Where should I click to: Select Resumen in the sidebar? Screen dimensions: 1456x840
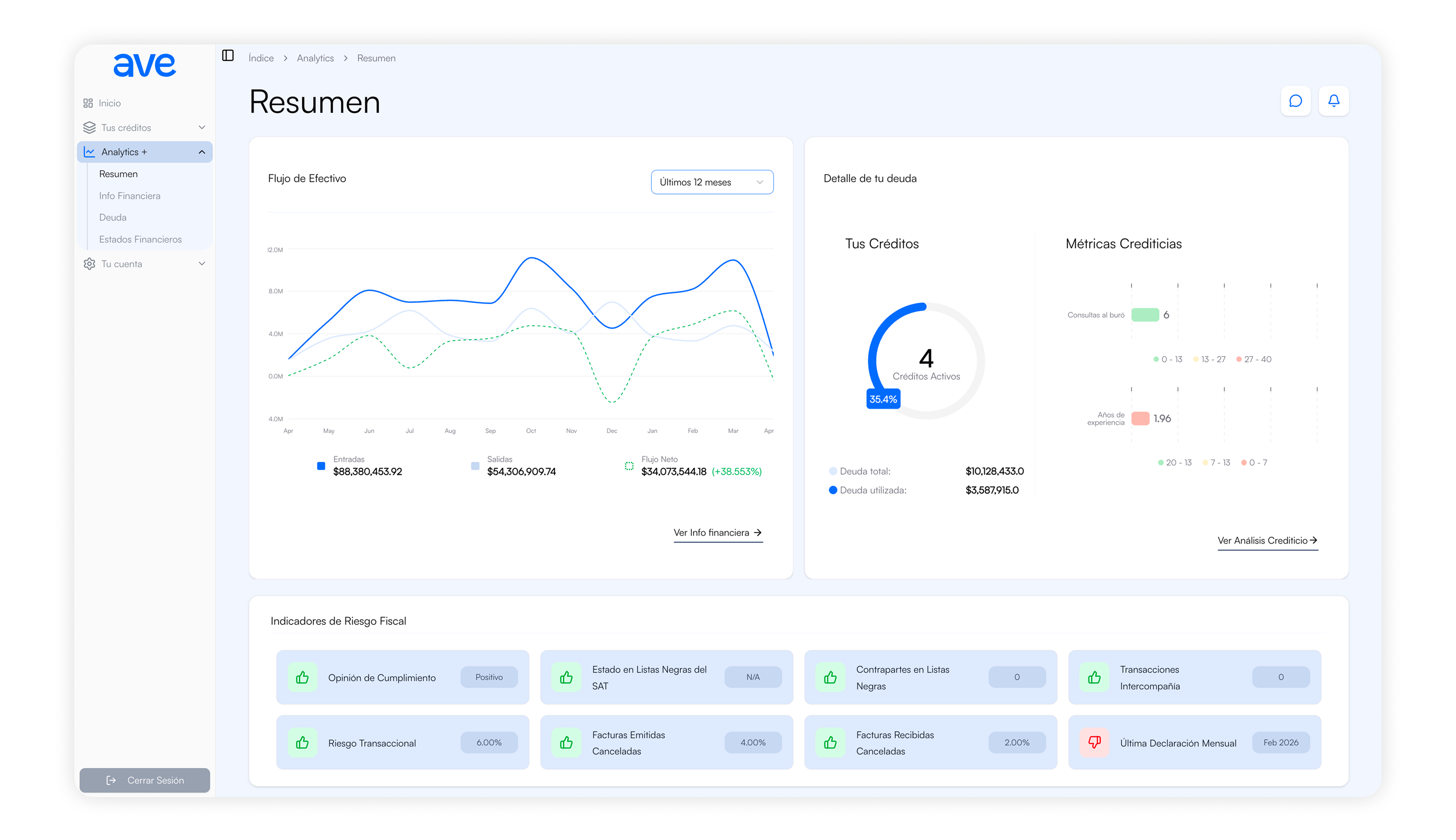click(118, 174)
